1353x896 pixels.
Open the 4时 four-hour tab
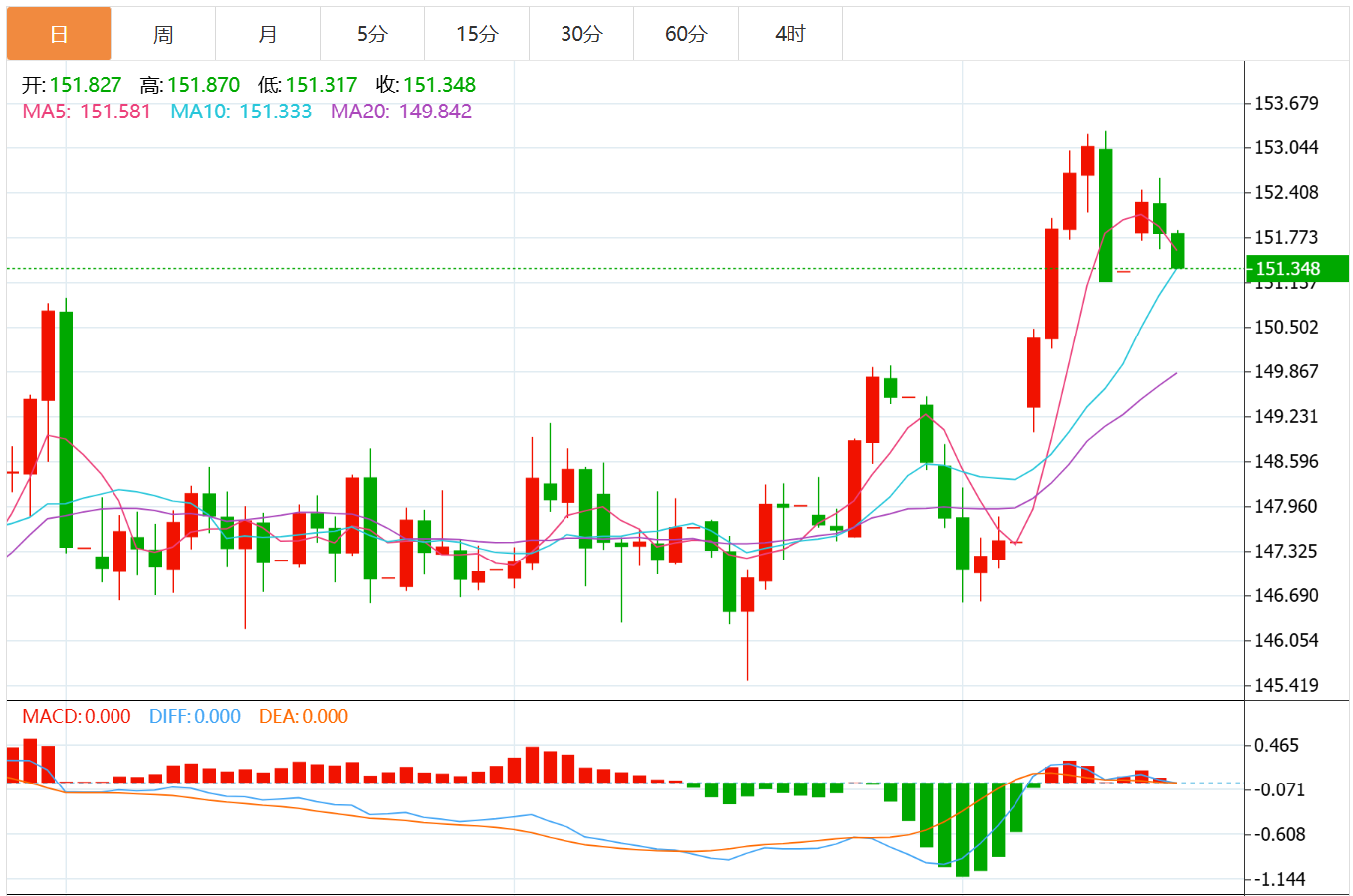point(790,34)
